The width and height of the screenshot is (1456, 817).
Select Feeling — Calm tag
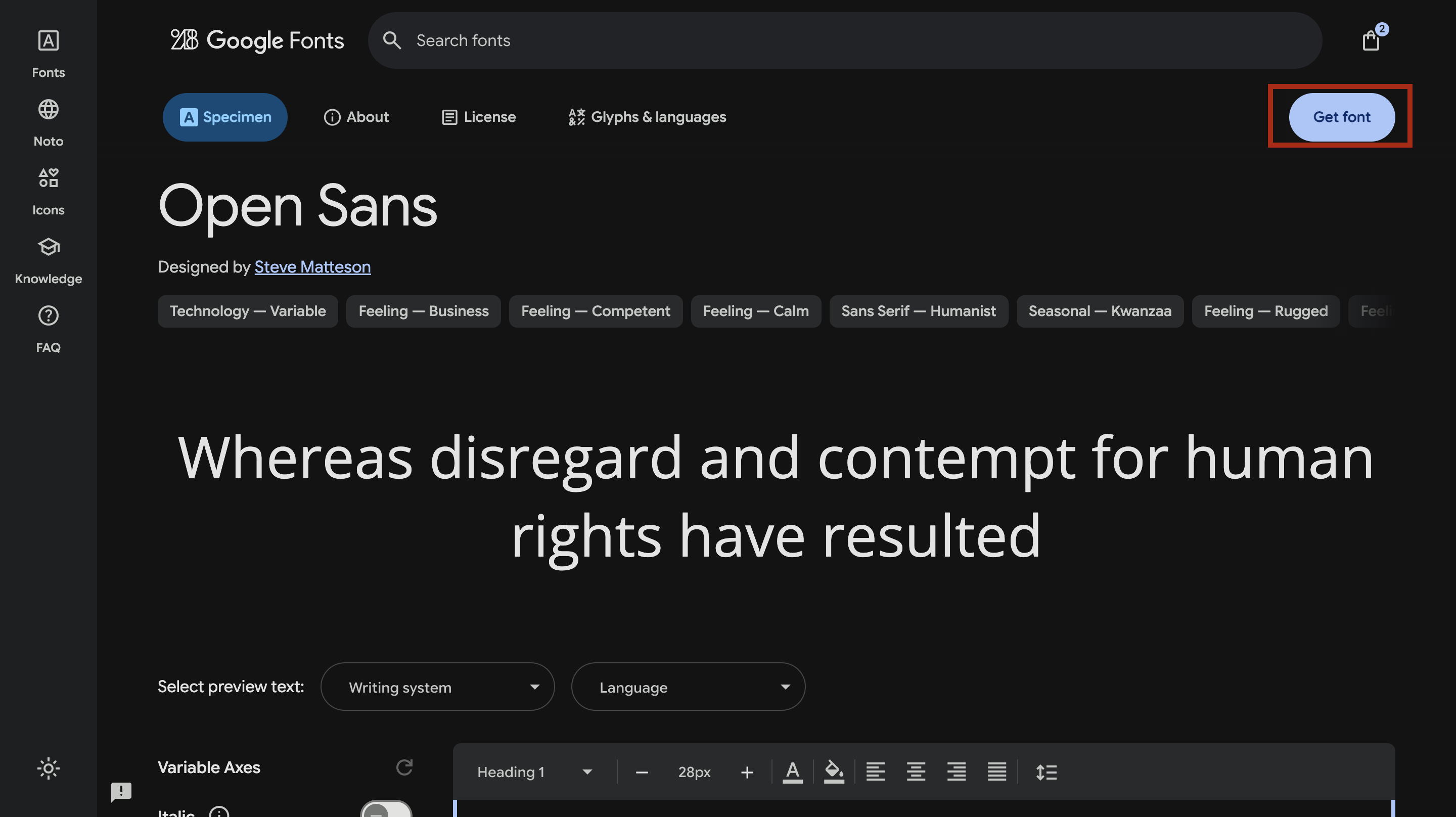click(x=756, y=311)
